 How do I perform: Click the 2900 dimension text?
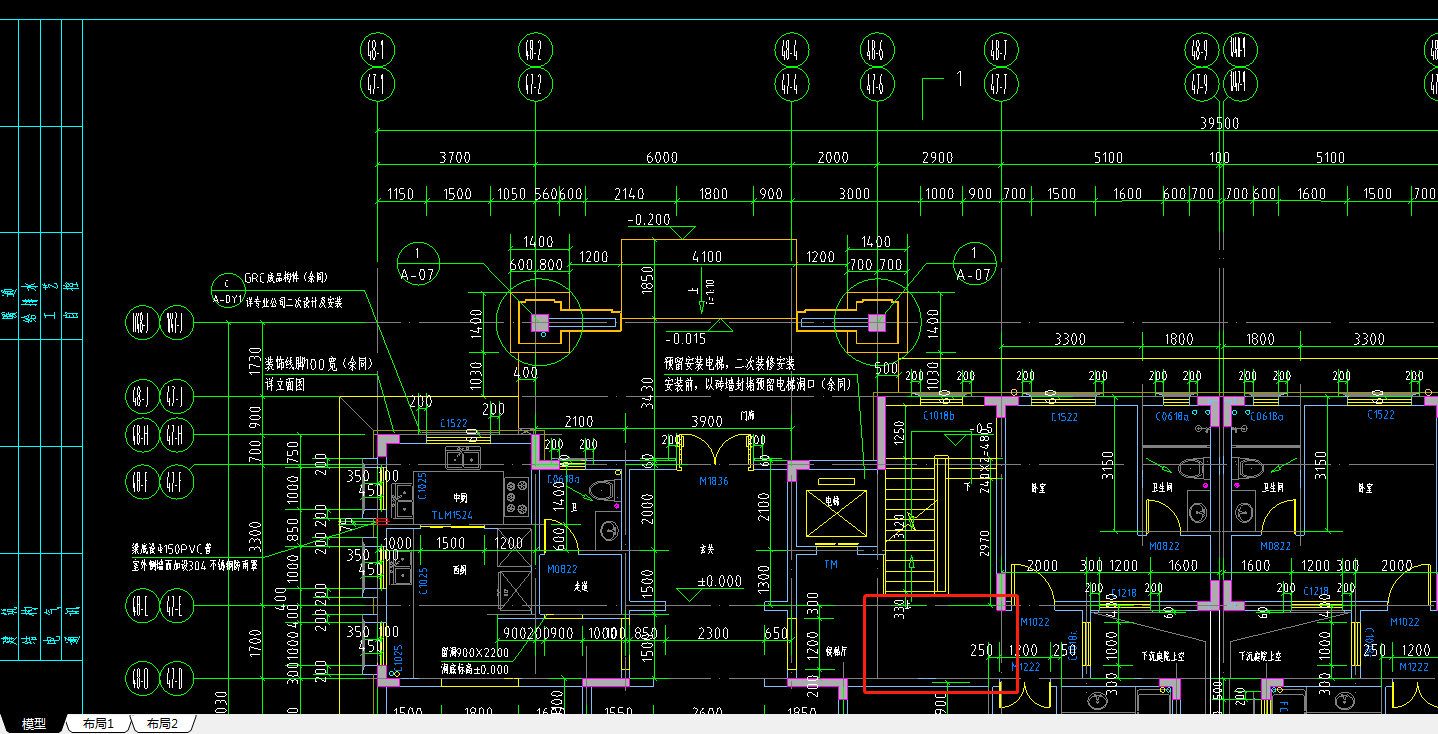[937, 157]
